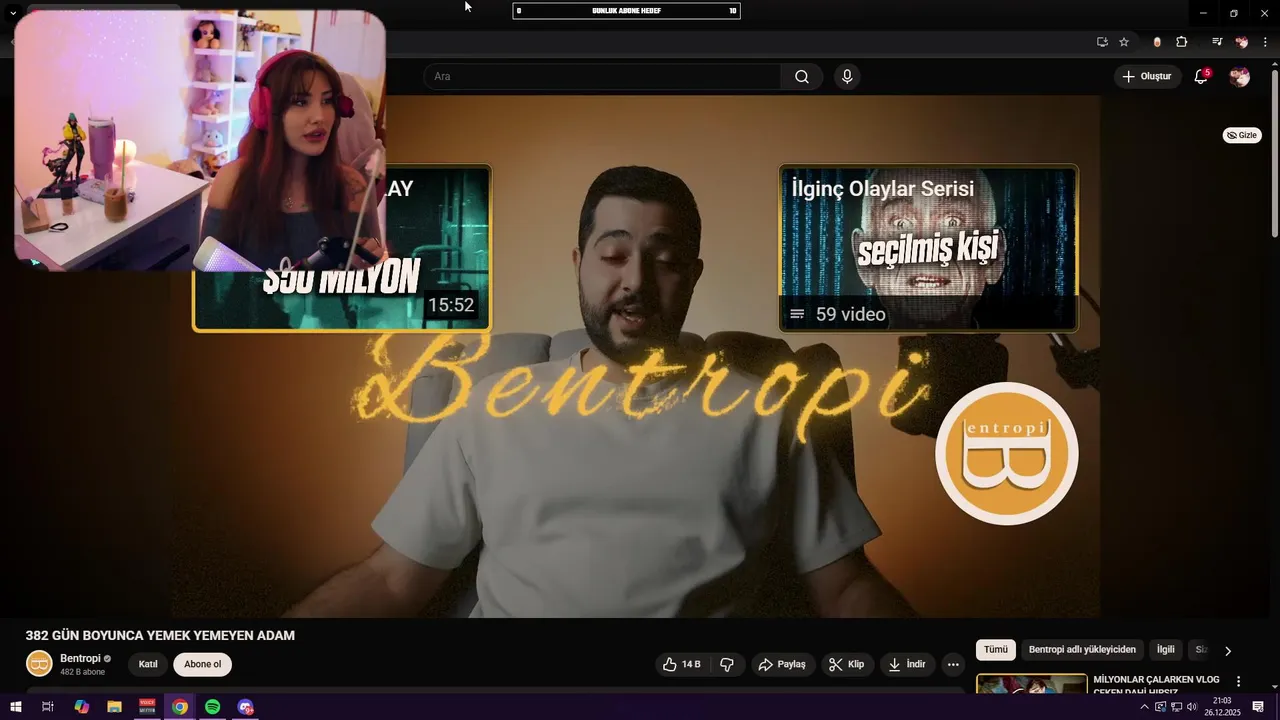Screen dimensions: 1280x720
Task: Click the page scrollbar thumb
Action: pos(1274,155)
